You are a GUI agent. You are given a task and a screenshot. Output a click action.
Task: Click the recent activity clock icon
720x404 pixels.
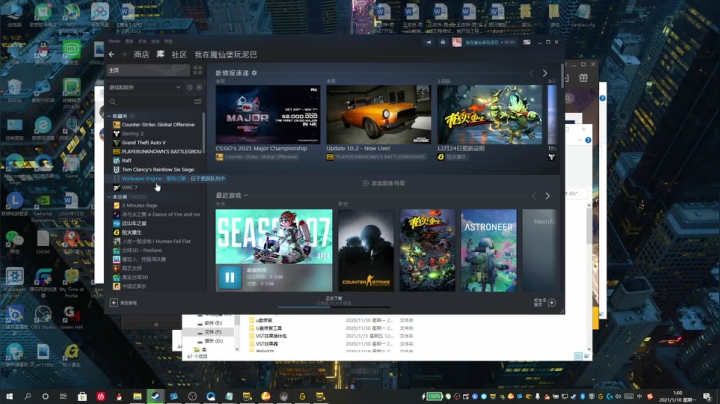tap(190, 87)
